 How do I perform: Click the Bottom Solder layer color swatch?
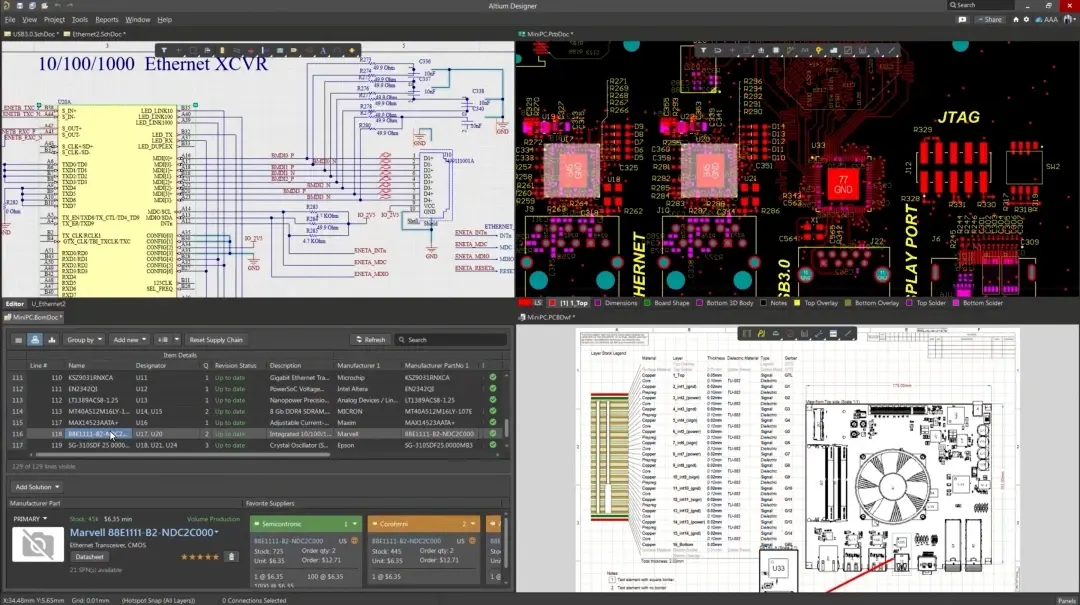coord(956,303)
